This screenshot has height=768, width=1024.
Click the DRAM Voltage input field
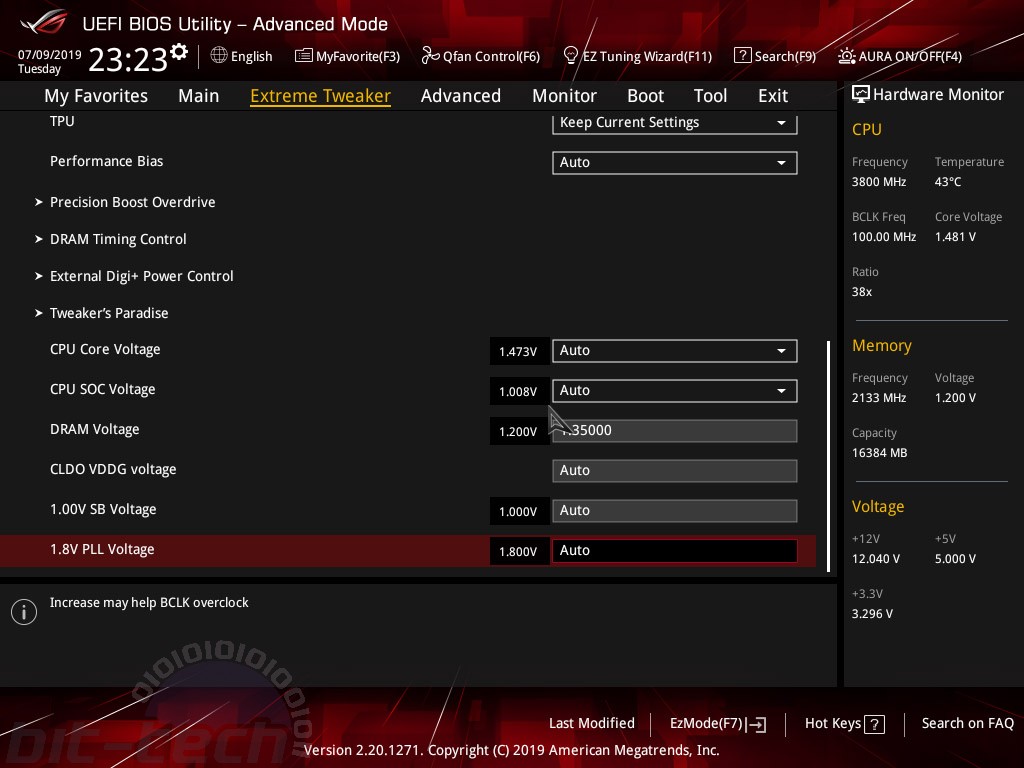pos(675,431)
